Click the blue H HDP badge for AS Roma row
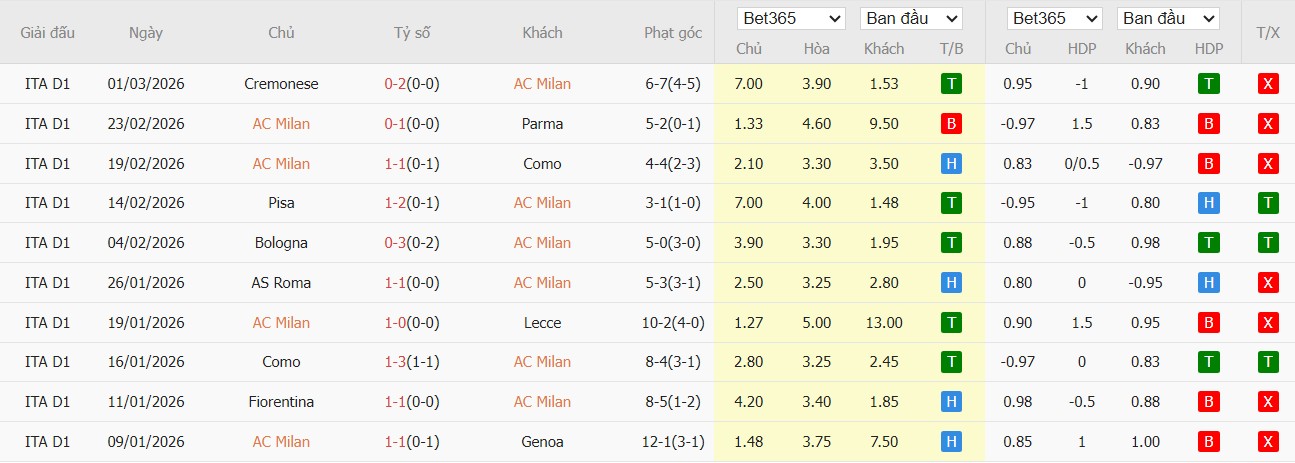Image resolution: width=1295 pixels, height=463 pixels. tap(1208, 283)
